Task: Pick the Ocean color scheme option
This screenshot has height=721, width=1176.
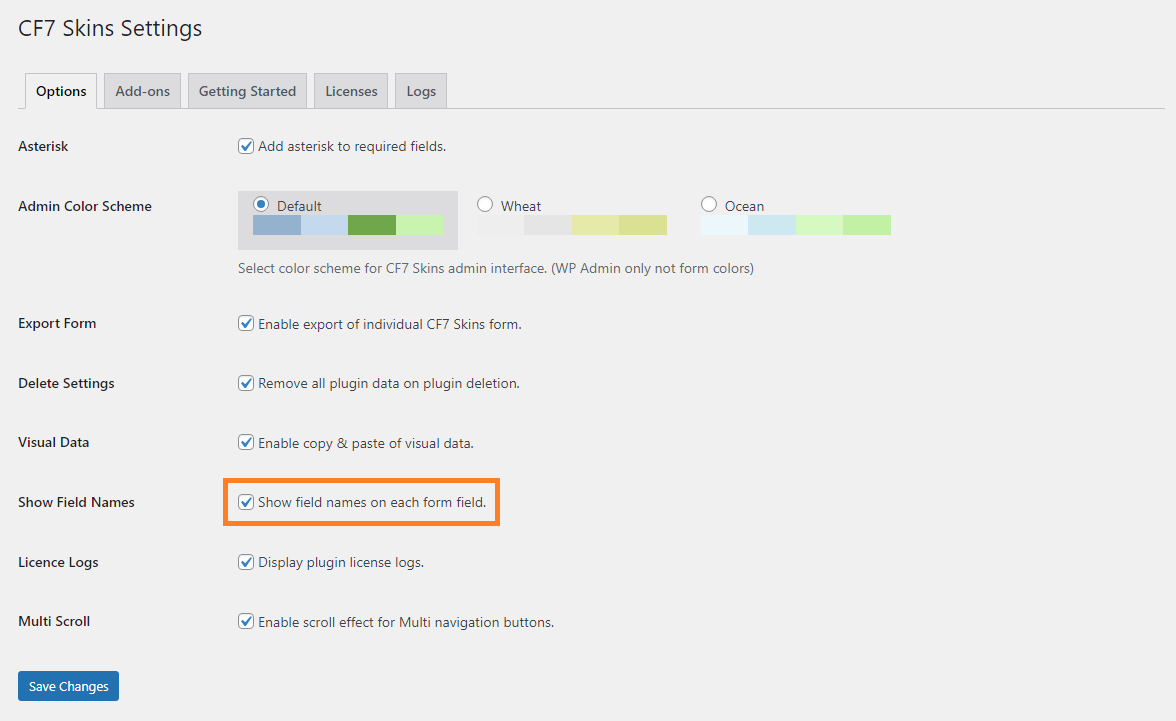Action: click(709, 204)
